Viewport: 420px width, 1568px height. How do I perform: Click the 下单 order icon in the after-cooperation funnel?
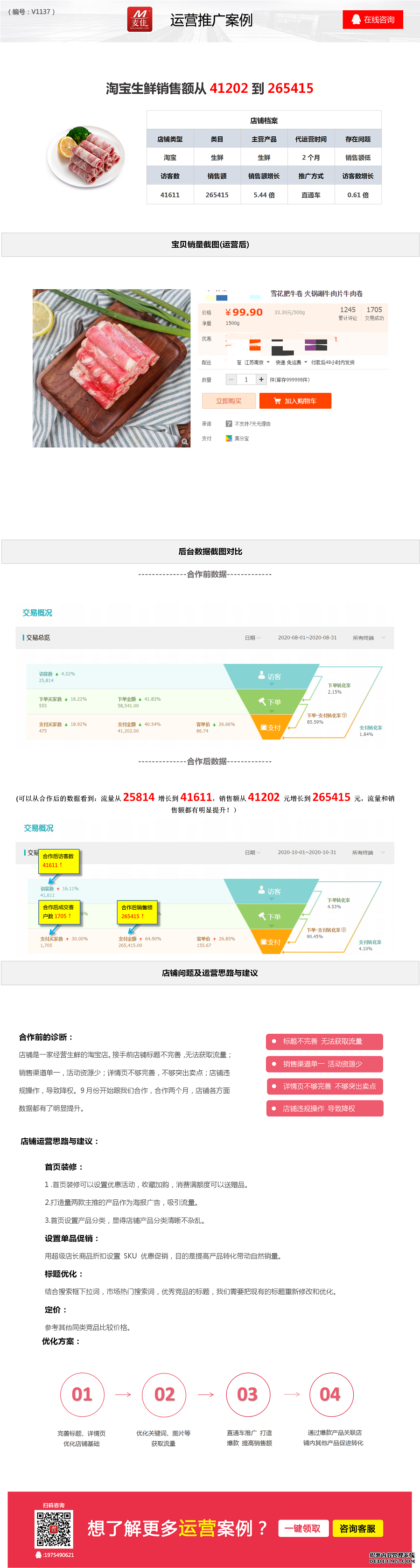pyautogui.click(x=262, y=916)
